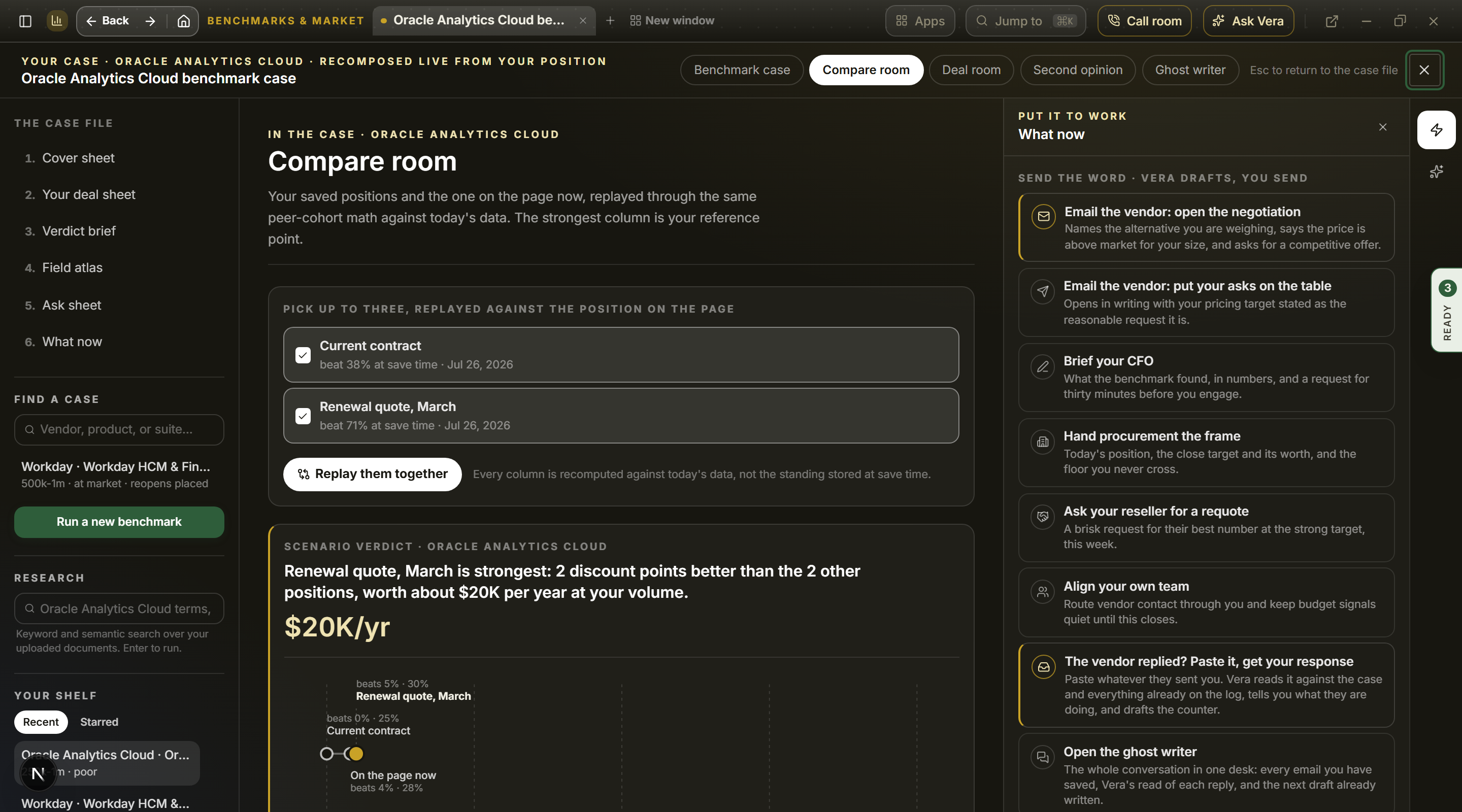Select the hollow Current contract chart marker
The width and height of the screenshot is (1462, 812).
coord(327,754)
